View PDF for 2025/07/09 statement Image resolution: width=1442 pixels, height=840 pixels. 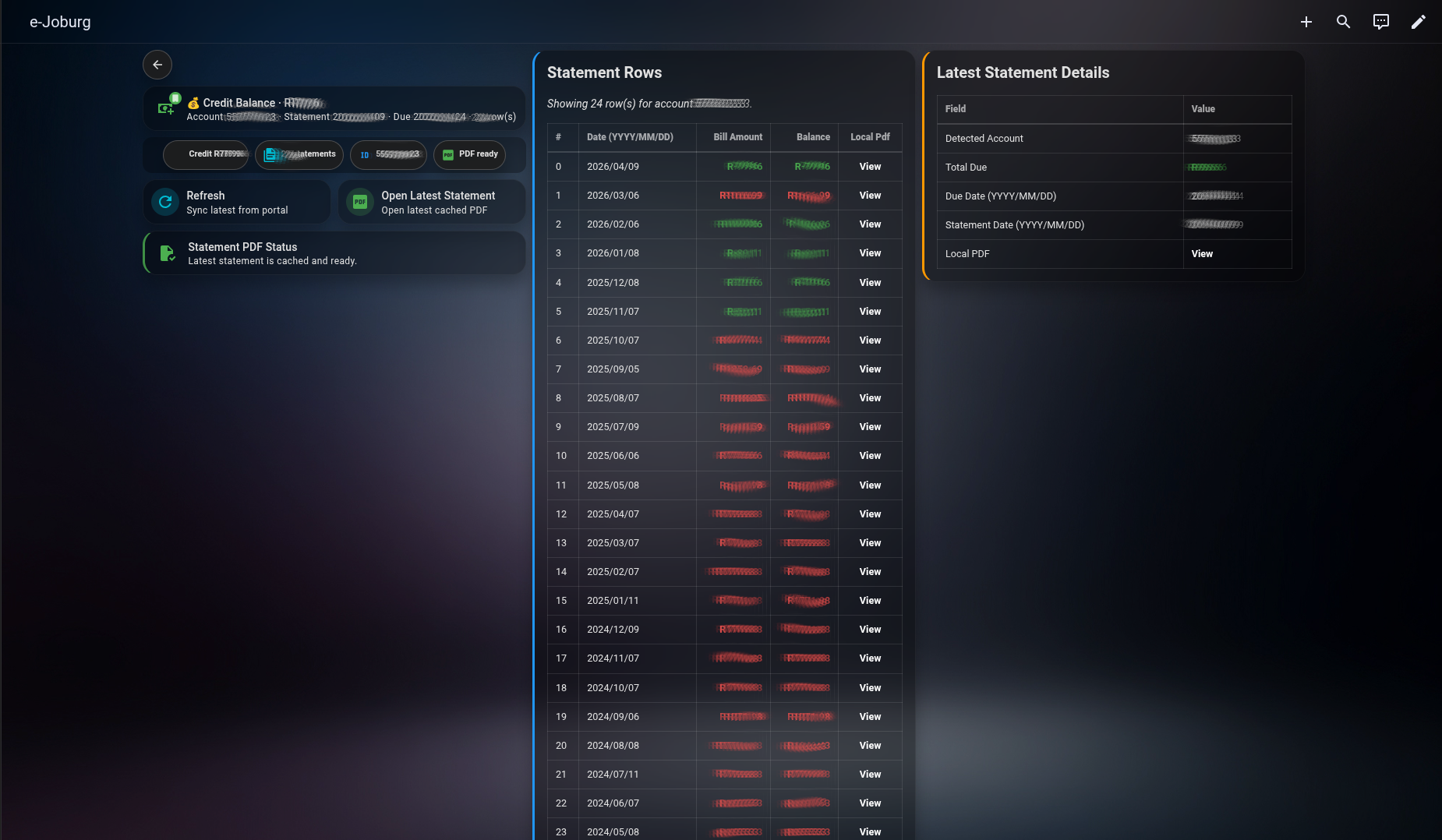tap(870, 427)
